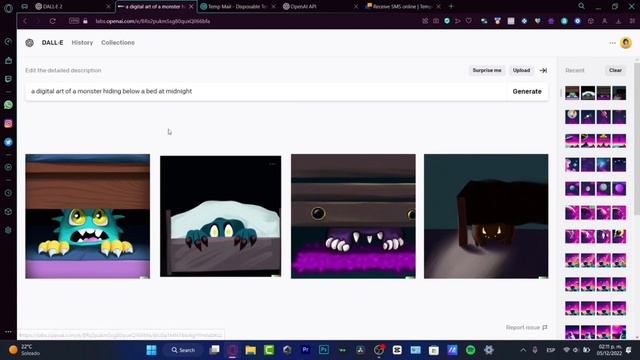640x360 pixels.
Task: Click the DALL·E home label
Action: click(x=52, y=42)
